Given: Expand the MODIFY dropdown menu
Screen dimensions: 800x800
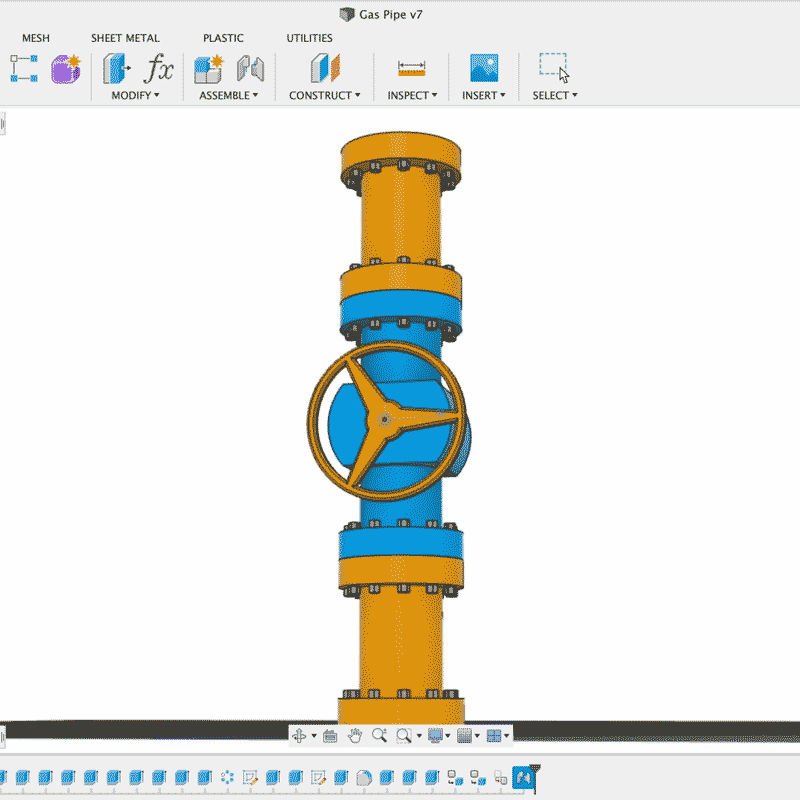Looking at the screenshot, I should [x=135, y=96].
